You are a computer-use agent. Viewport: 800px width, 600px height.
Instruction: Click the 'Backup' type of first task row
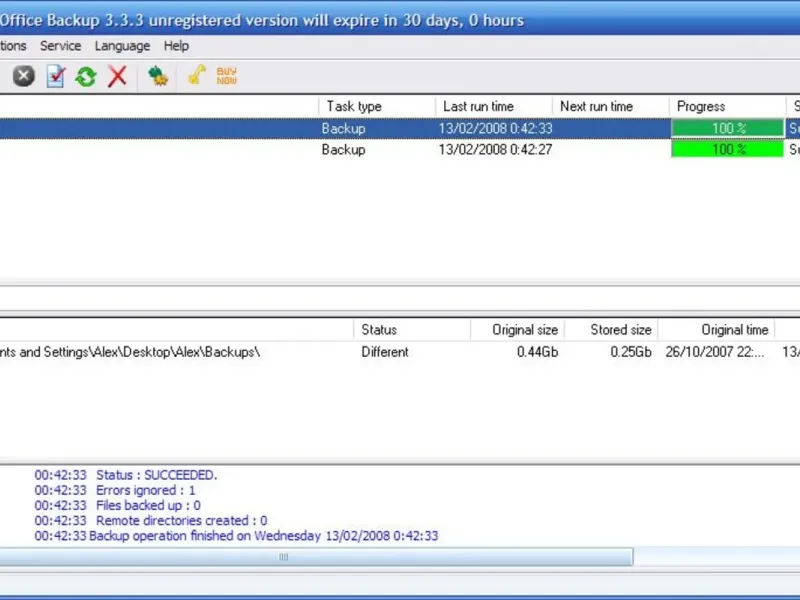pos(343,128)
